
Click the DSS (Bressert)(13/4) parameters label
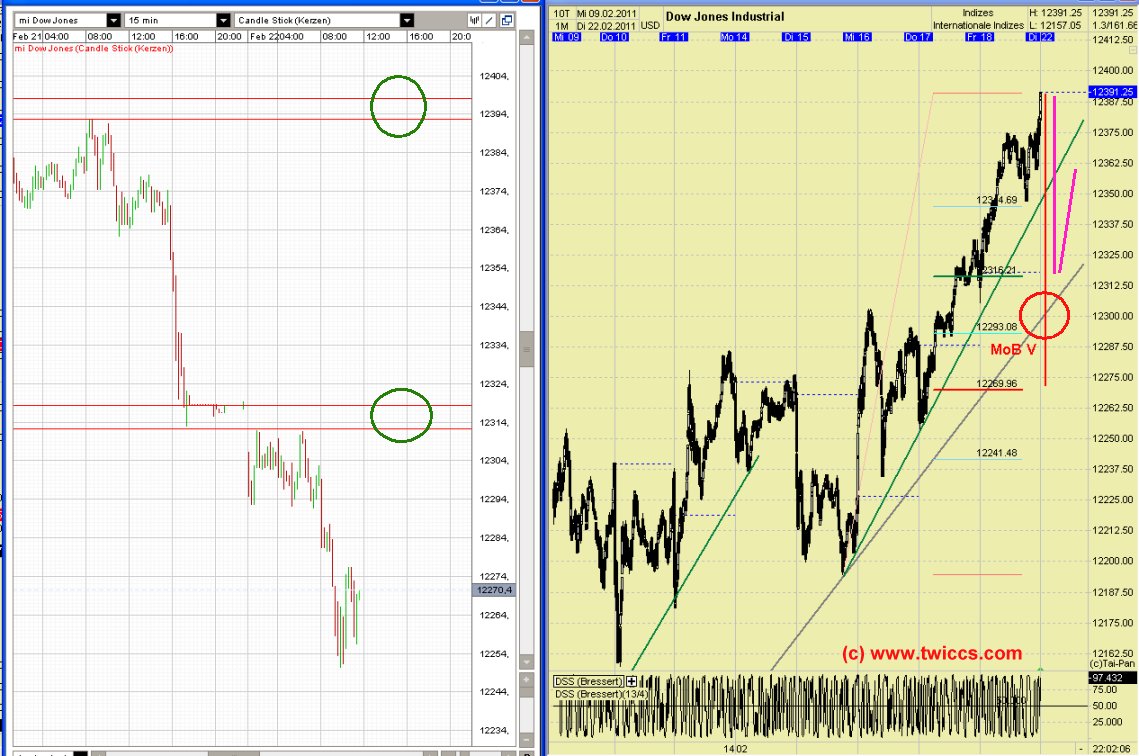tap(601, 694)
